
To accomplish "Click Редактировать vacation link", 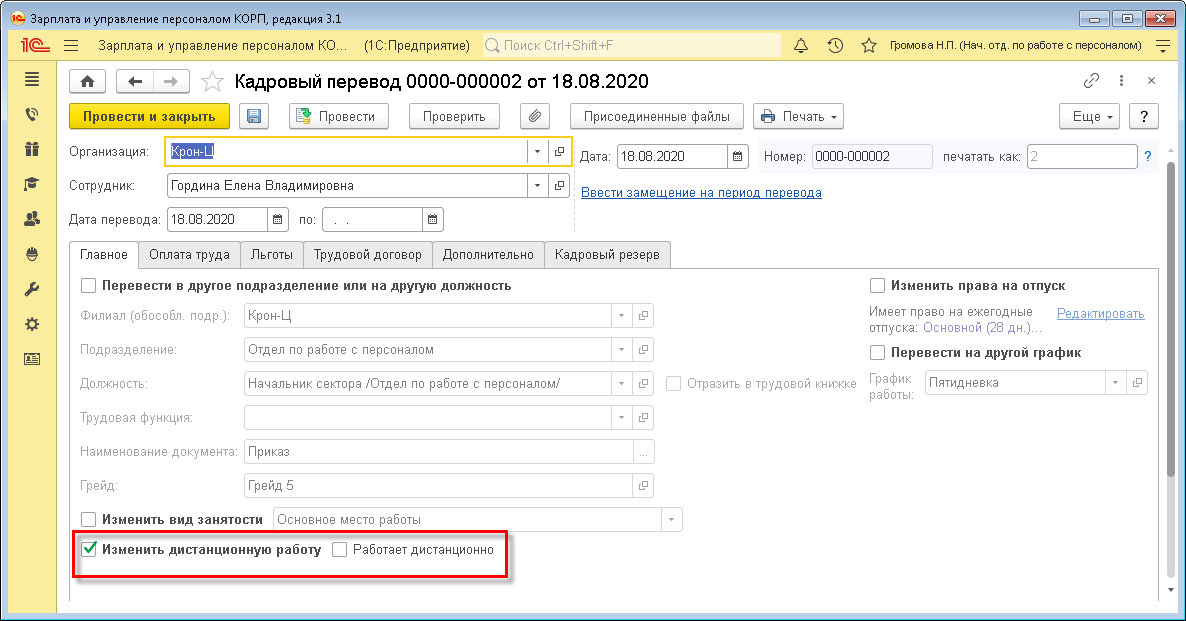I will (1101, 314).
